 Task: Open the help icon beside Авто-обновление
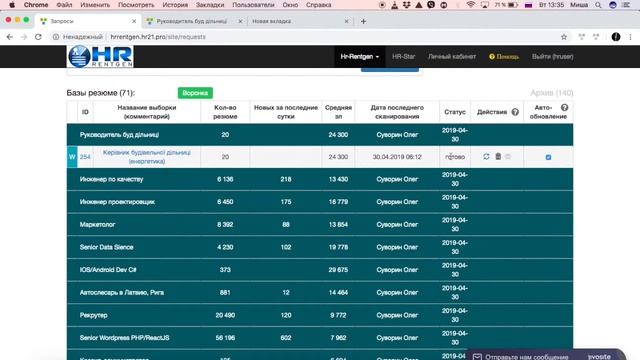coord(564,107)
